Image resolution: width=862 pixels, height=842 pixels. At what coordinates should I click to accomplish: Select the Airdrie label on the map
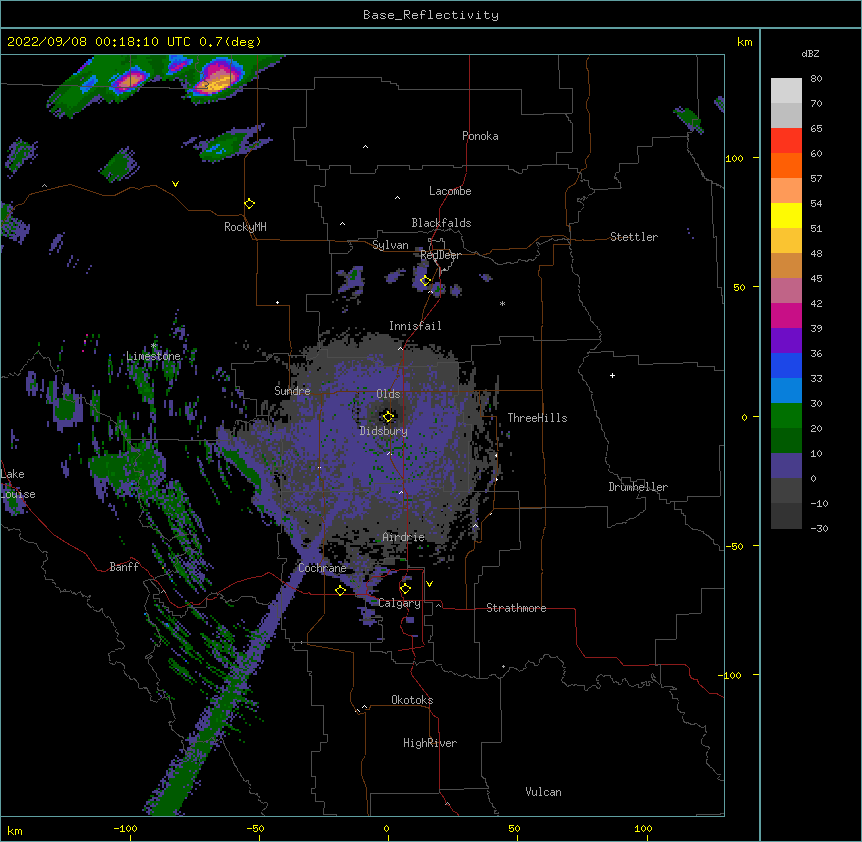click(404, 537)
